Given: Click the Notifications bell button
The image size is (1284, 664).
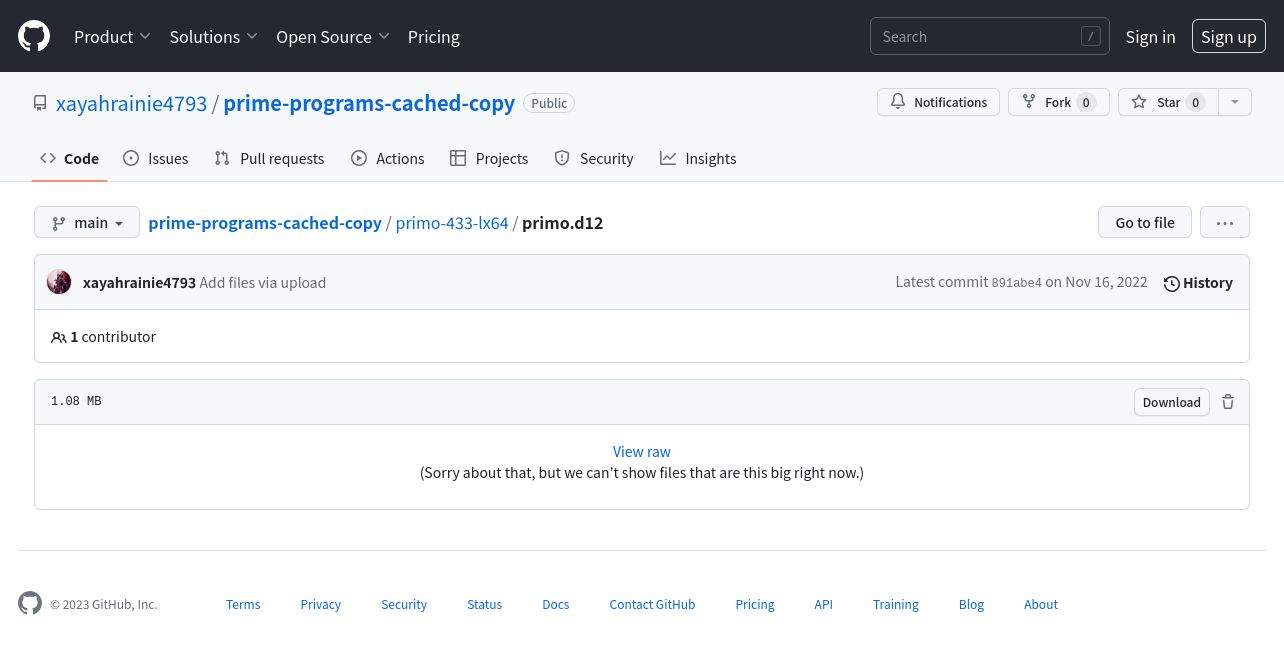Looking at the screenshot, I should [938, 102].
